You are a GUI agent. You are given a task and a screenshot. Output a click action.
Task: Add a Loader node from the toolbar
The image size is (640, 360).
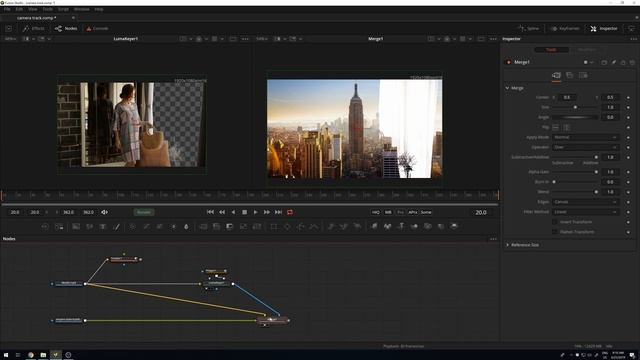[x=45, y=227]
